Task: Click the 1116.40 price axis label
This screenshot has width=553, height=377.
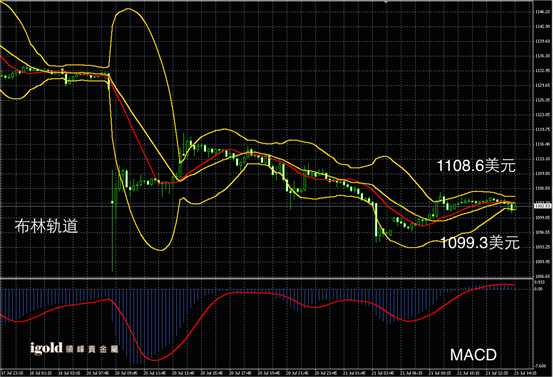Action: 542,144
